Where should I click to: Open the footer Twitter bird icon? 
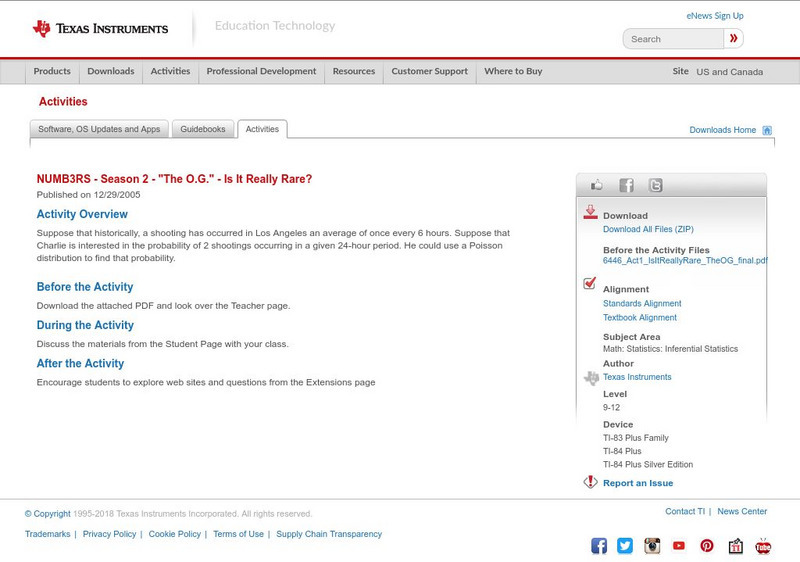click(624, 546)
